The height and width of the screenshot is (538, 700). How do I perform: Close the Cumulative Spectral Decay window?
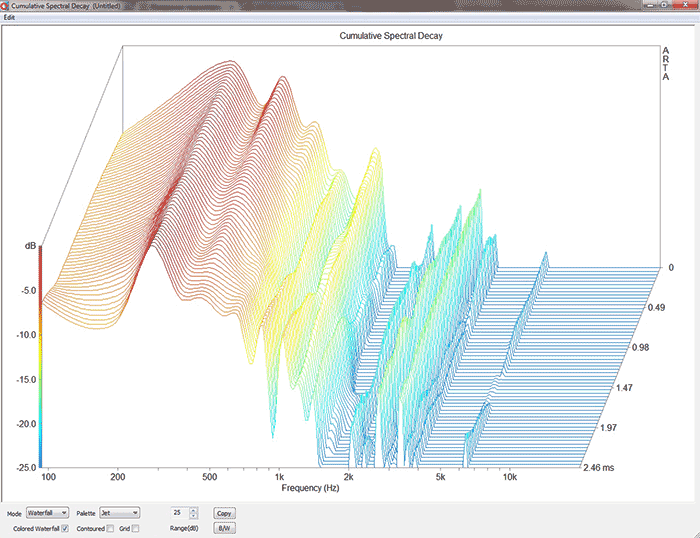pos(687,6)
